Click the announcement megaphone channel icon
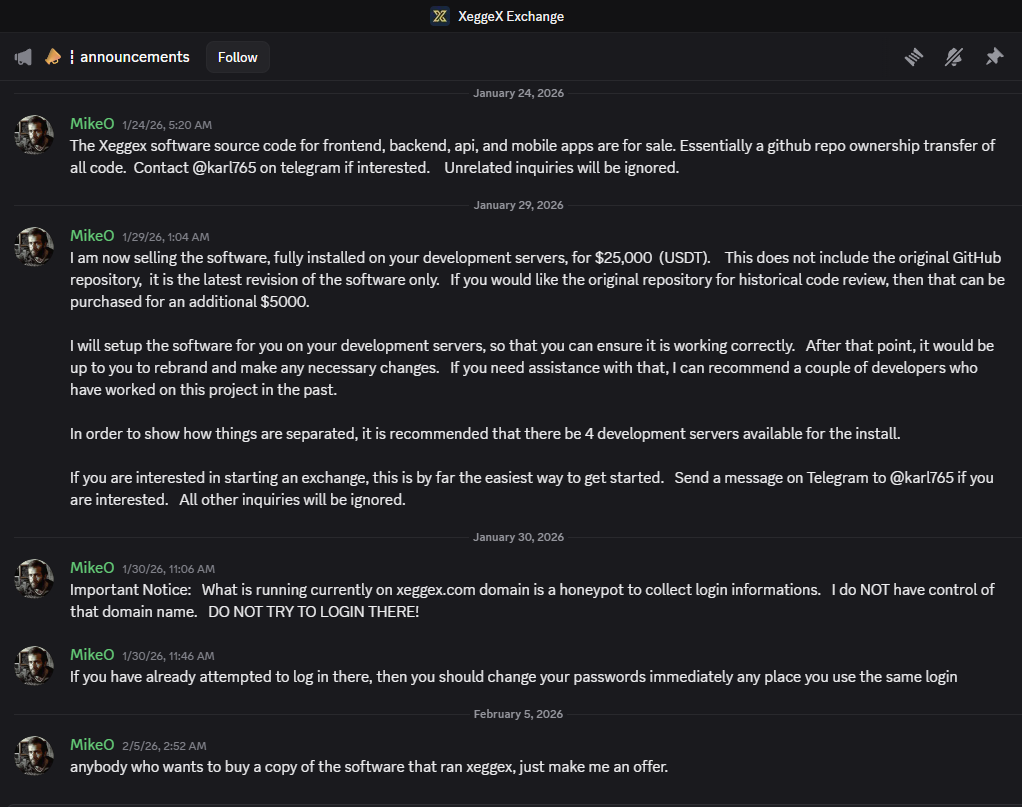The image size is (1022, 807). tap(23, 57)
